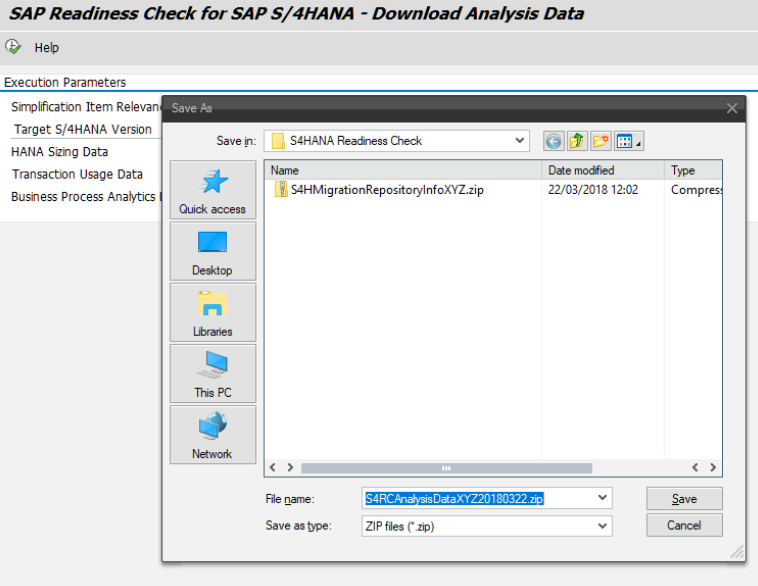Image resolution: width=758 pixels, height=586 pixels.
Task: Sort by Date modified column header
Action: 603,170
